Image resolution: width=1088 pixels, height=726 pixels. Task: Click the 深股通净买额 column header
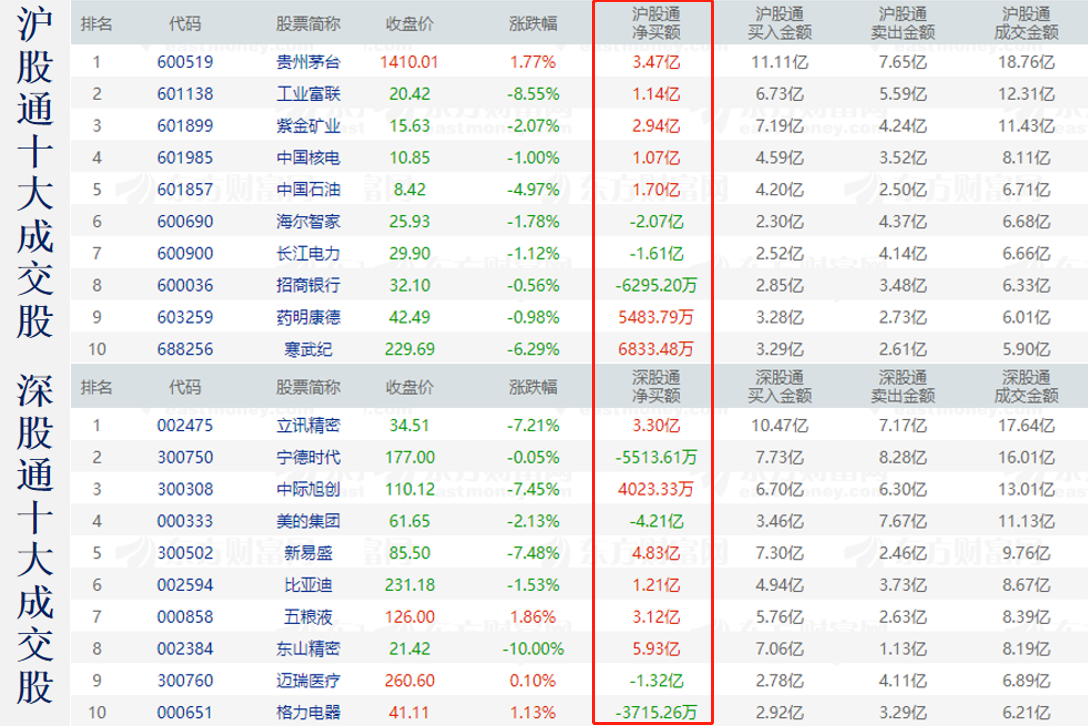point(656,387)
